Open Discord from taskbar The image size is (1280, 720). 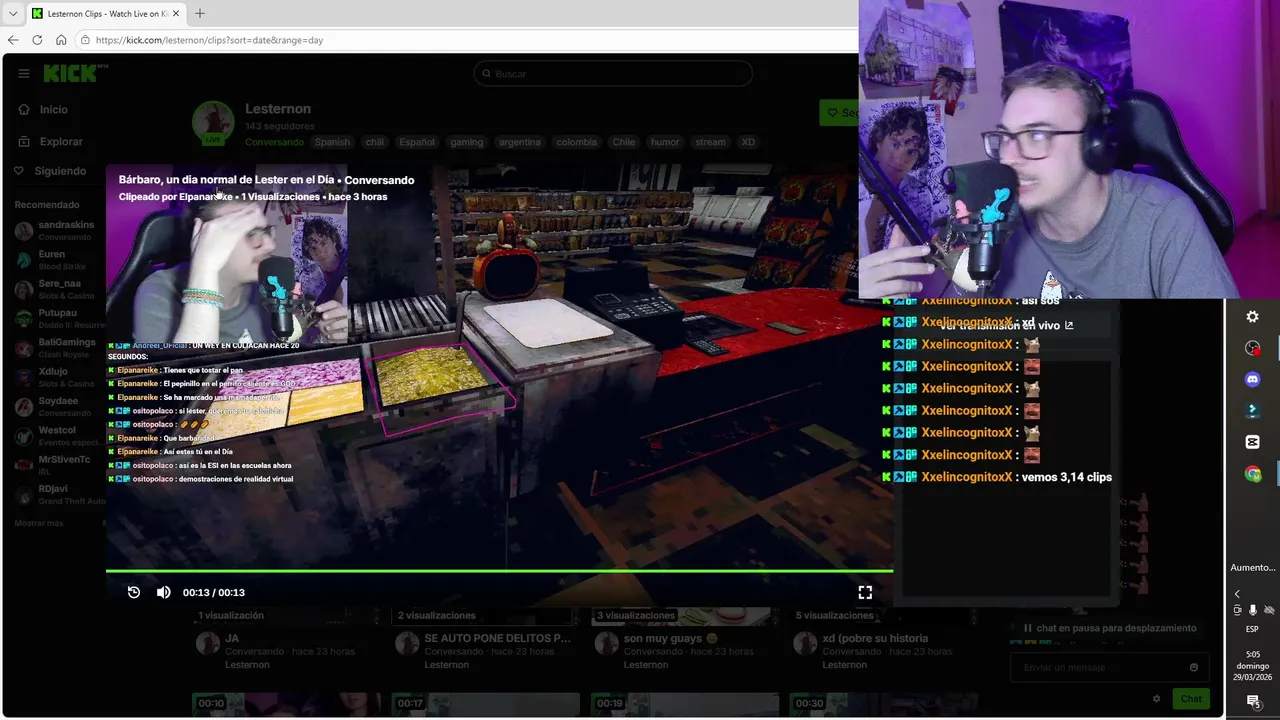tap(1252, 379)
